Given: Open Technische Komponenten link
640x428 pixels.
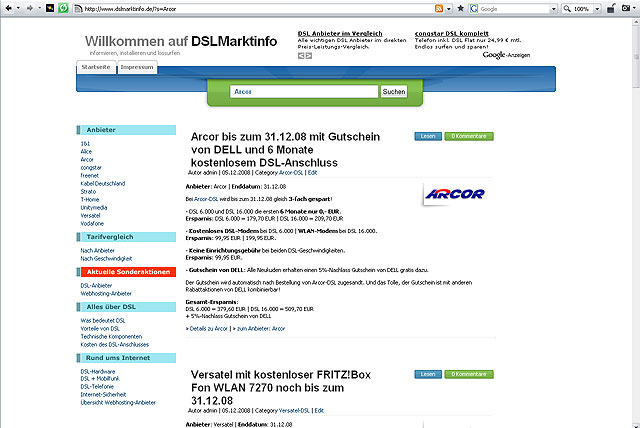Looking at the screenshot, I should [111, 337].
